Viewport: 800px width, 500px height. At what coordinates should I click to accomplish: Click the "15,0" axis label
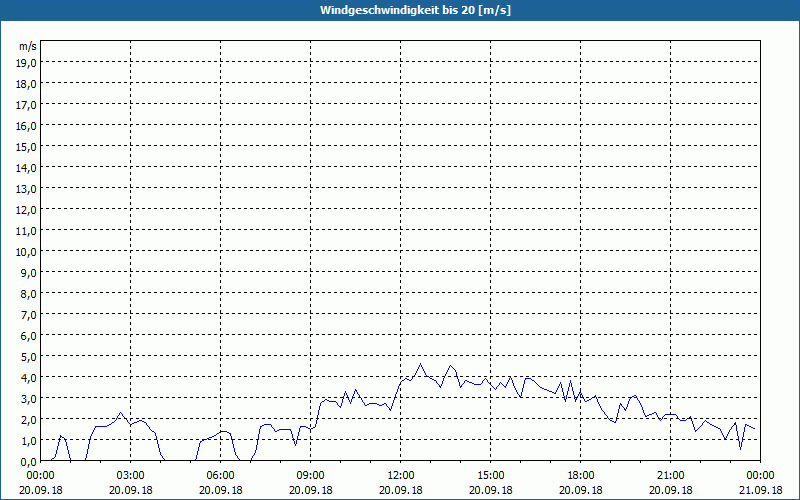[27, 146]
